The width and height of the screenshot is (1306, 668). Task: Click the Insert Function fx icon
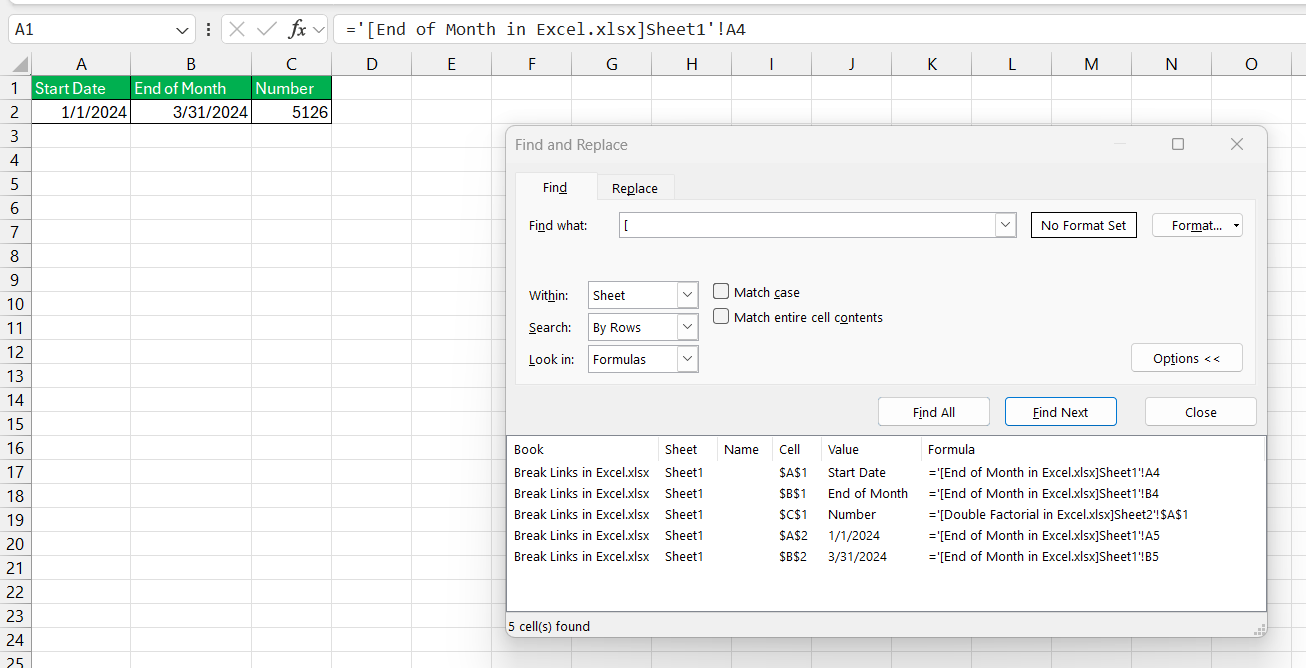coord(297,29)
